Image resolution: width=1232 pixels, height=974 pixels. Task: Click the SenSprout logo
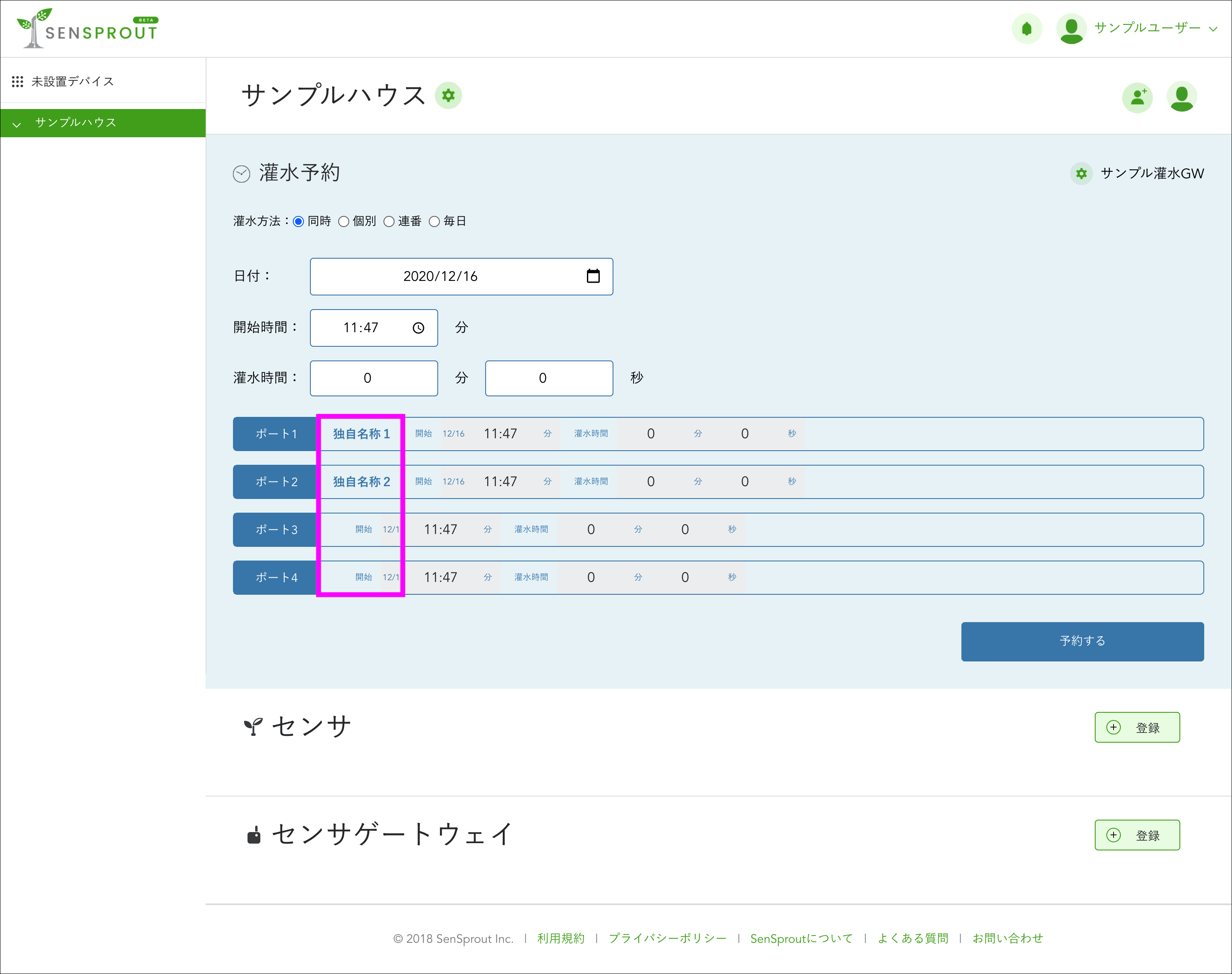coord(87,29)
